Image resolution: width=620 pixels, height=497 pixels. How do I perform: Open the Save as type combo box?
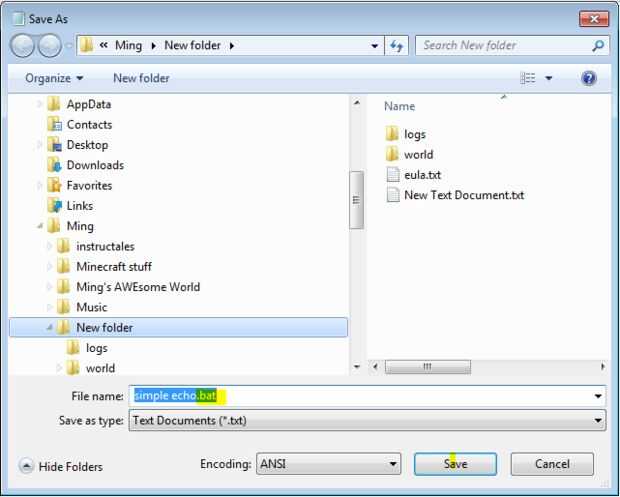click(367, 420)
